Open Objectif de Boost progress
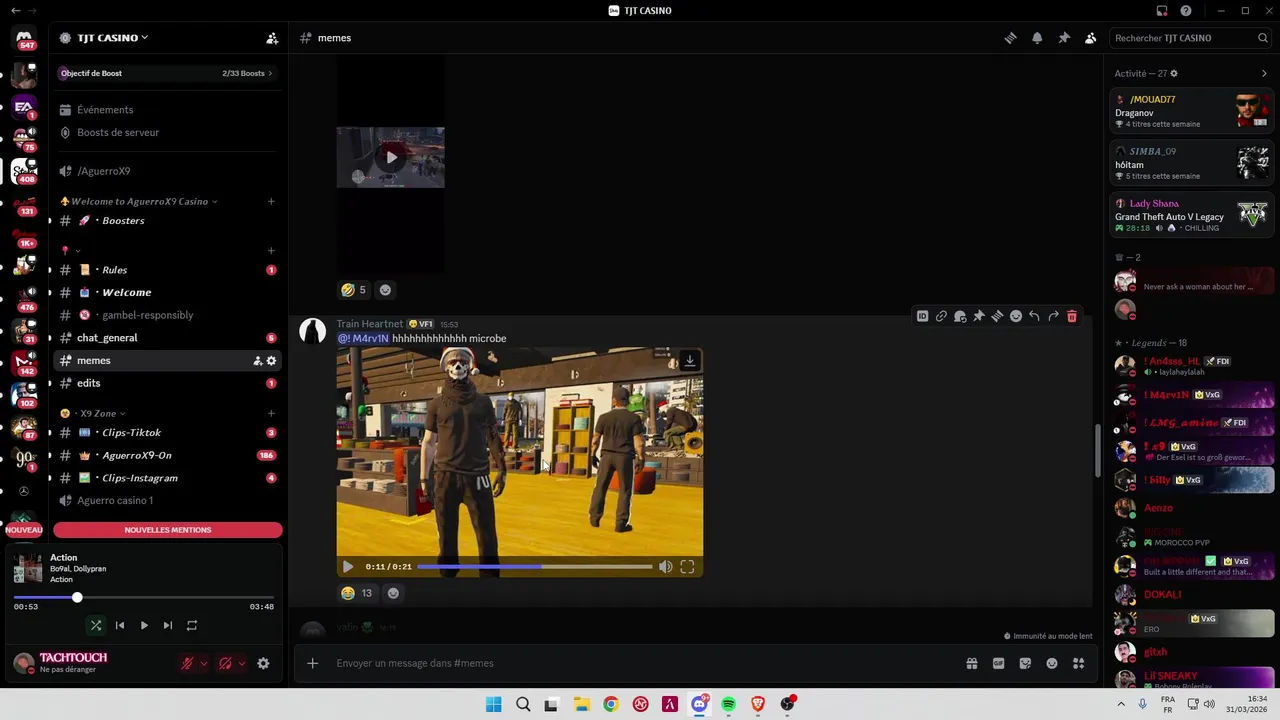 point(167,73)
